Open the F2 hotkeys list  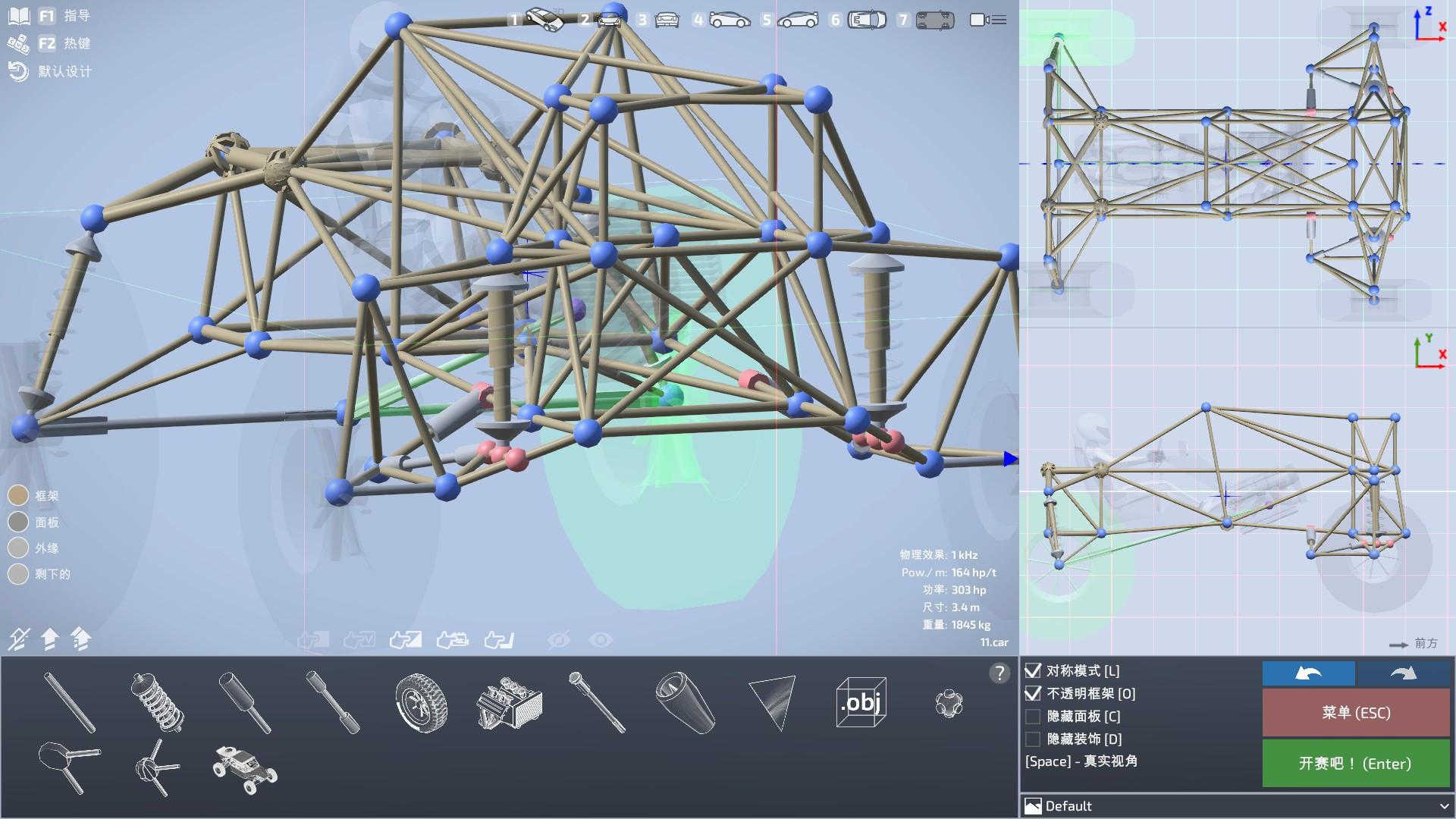click(49, 44)
